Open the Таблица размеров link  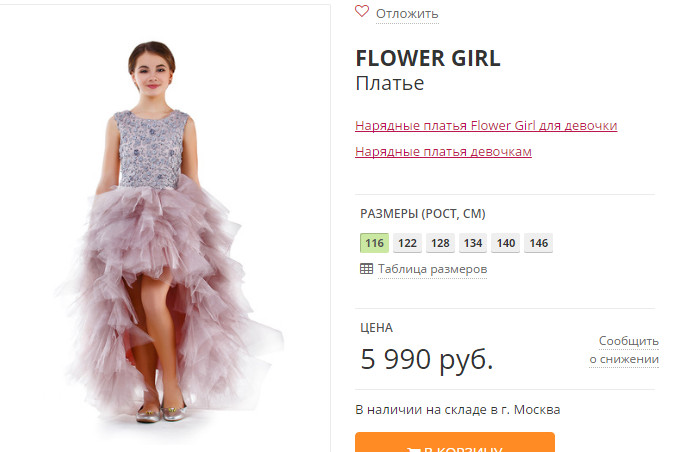[432, 269]
